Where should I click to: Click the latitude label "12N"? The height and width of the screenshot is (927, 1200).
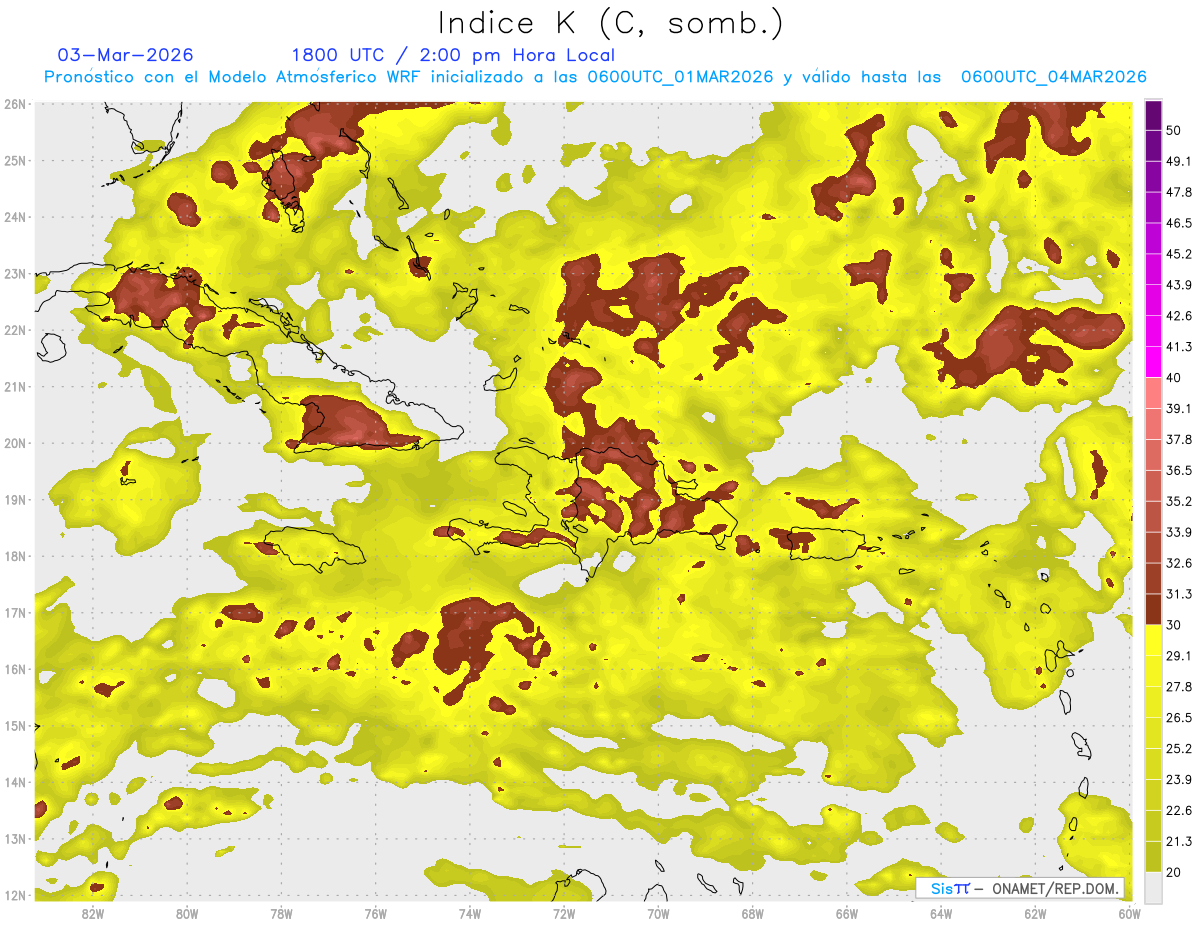point(14,895)
